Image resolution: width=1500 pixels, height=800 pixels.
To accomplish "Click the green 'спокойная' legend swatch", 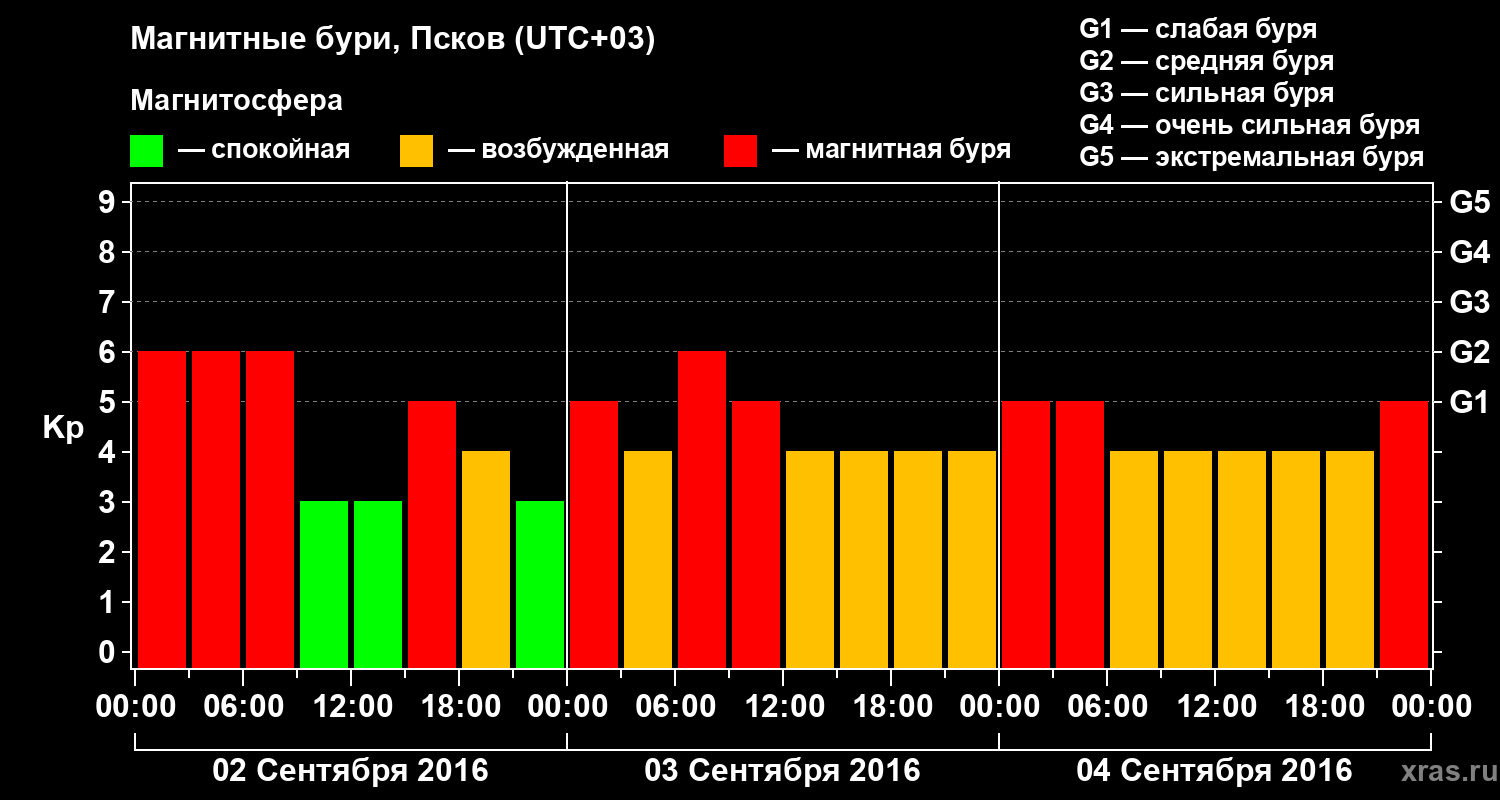I will pos(146,151).
